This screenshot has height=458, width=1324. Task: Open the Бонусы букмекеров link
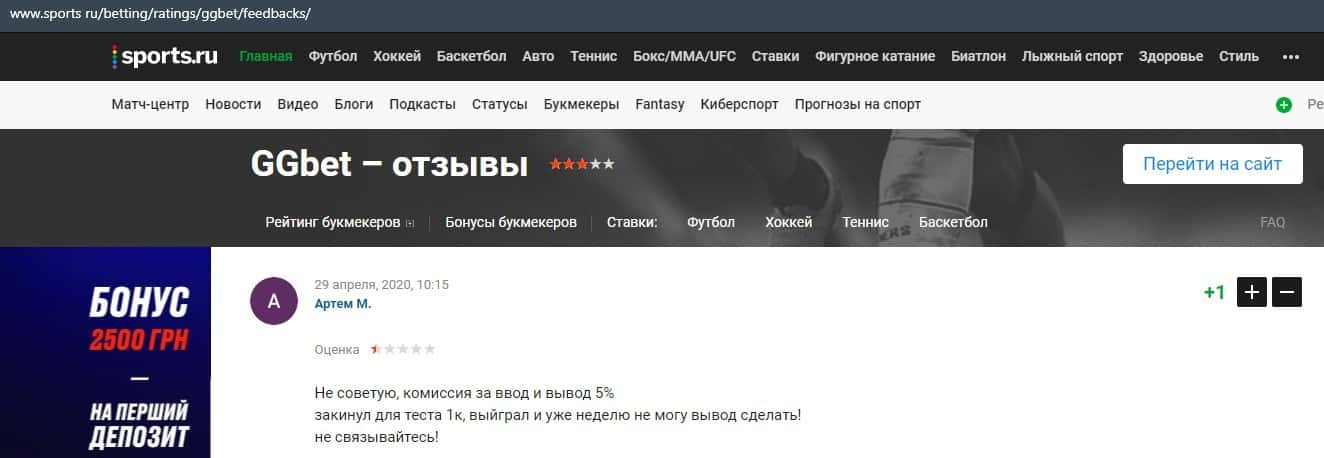click(x=511, y=222)
